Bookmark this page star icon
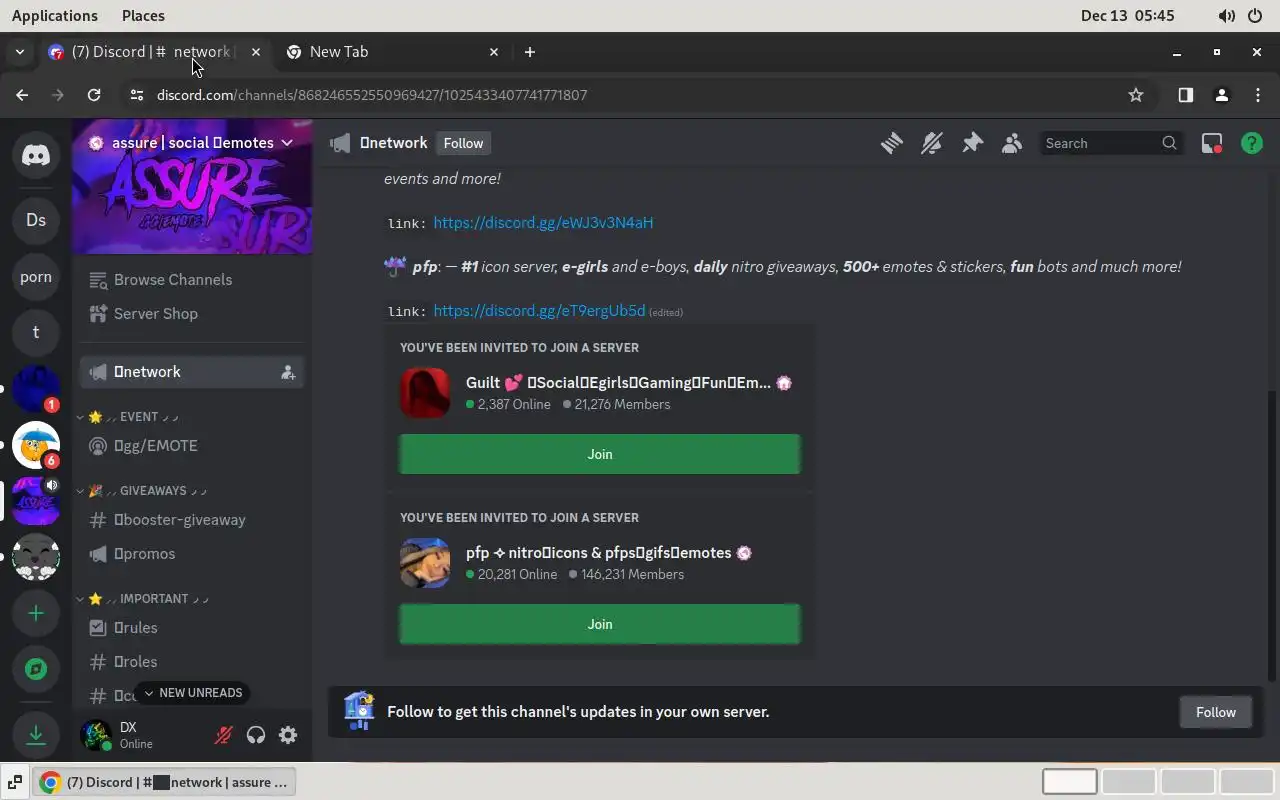 click(x=1136, y=95)
